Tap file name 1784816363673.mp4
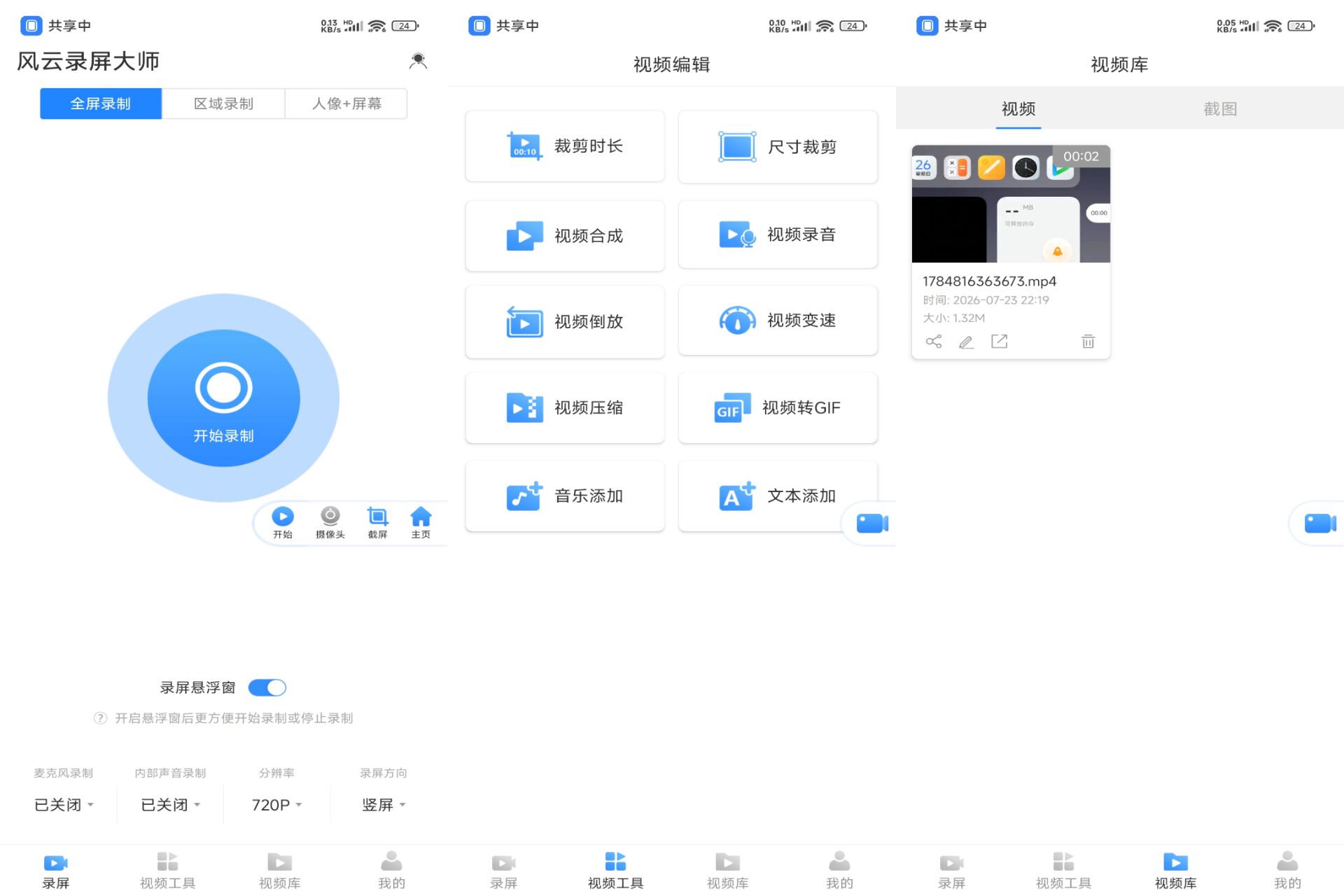The width and height of the screenshot is (1344, 896). pos(989,281)
